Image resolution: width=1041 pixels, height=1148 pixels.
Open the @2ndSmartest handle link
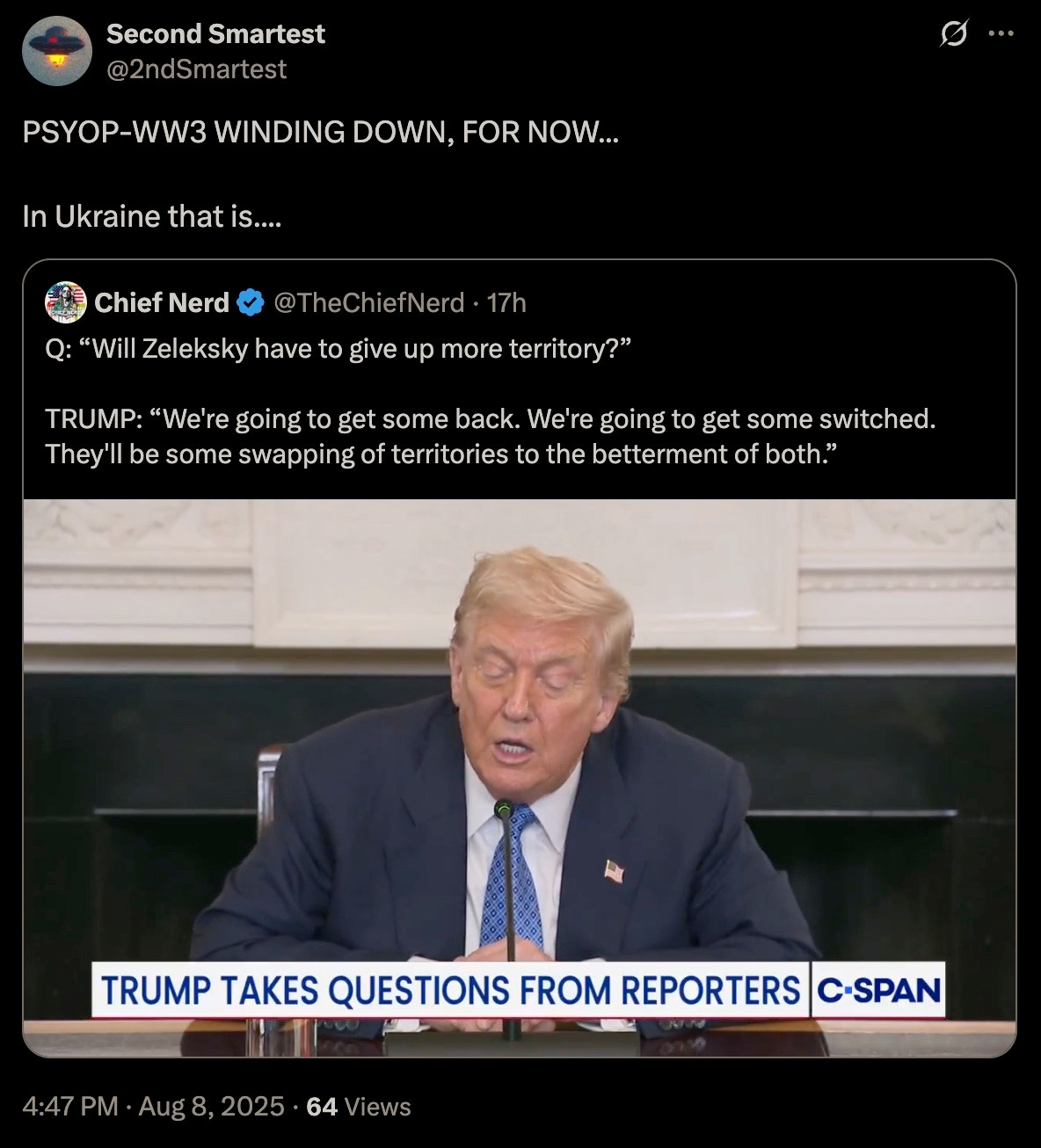click(196, 69)
